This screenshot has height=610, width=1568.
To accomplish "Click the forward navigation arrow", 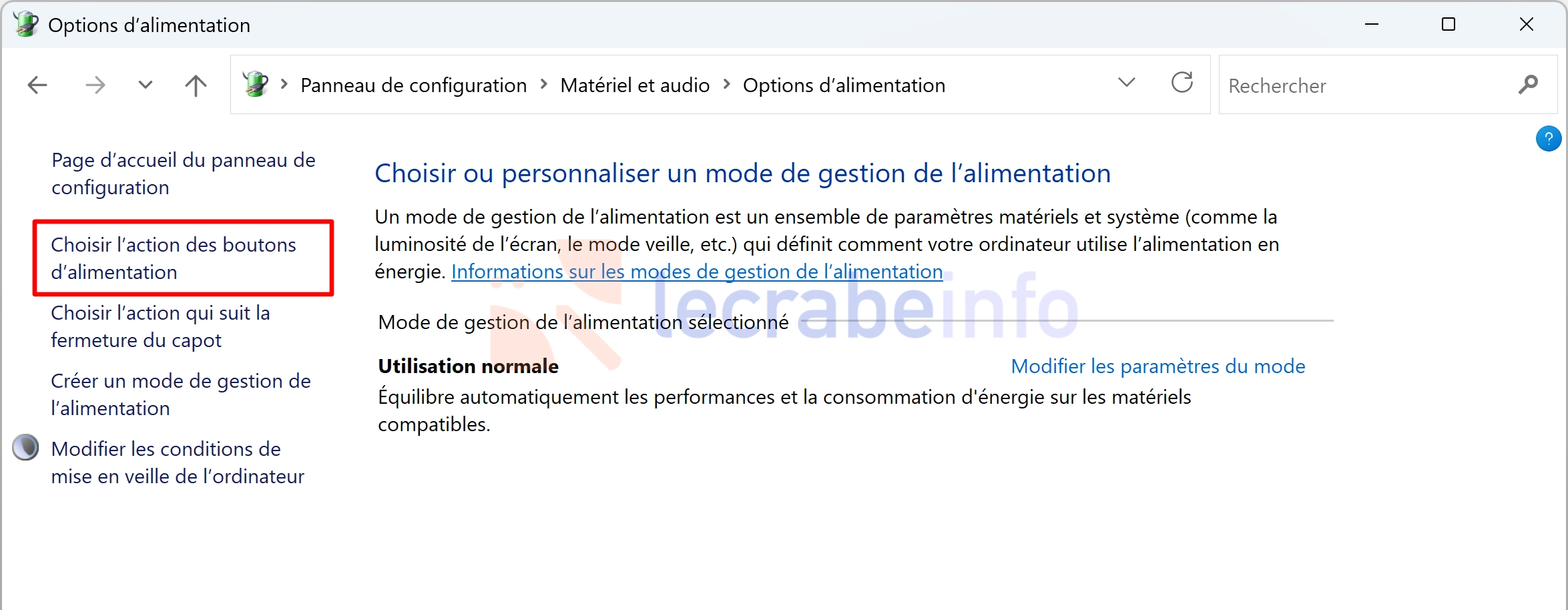I will click(x=95, y=85).
